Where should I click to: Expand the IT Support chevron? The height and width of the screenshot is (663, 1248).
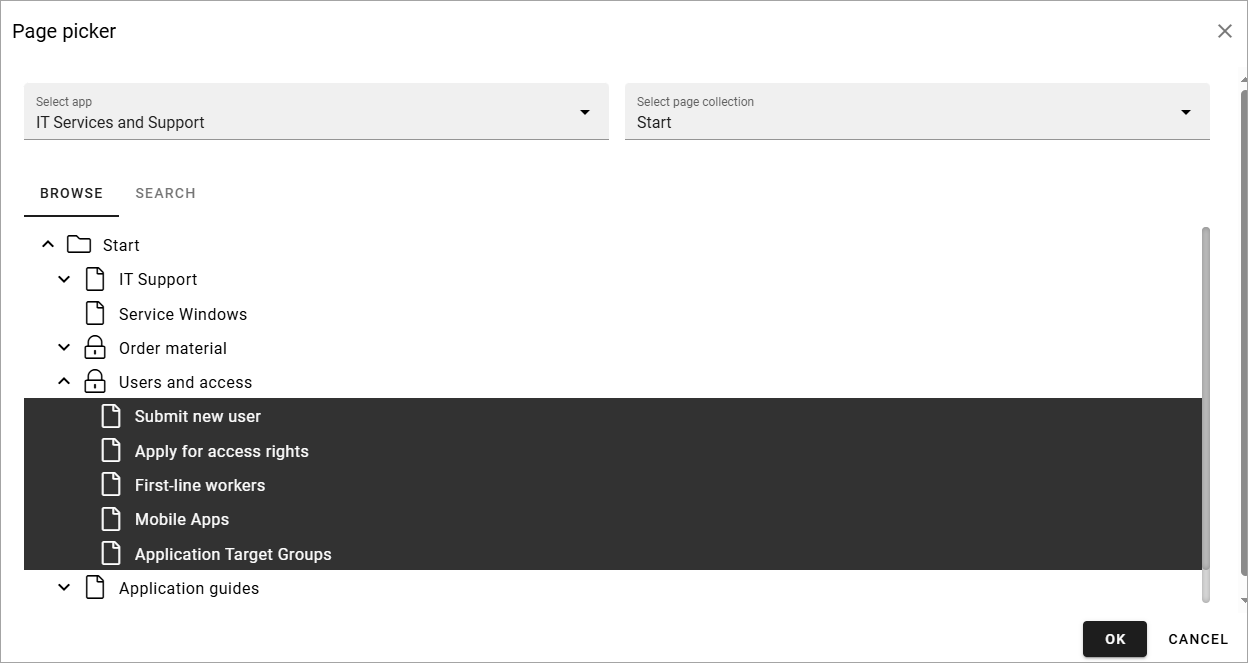pos(64,279)
